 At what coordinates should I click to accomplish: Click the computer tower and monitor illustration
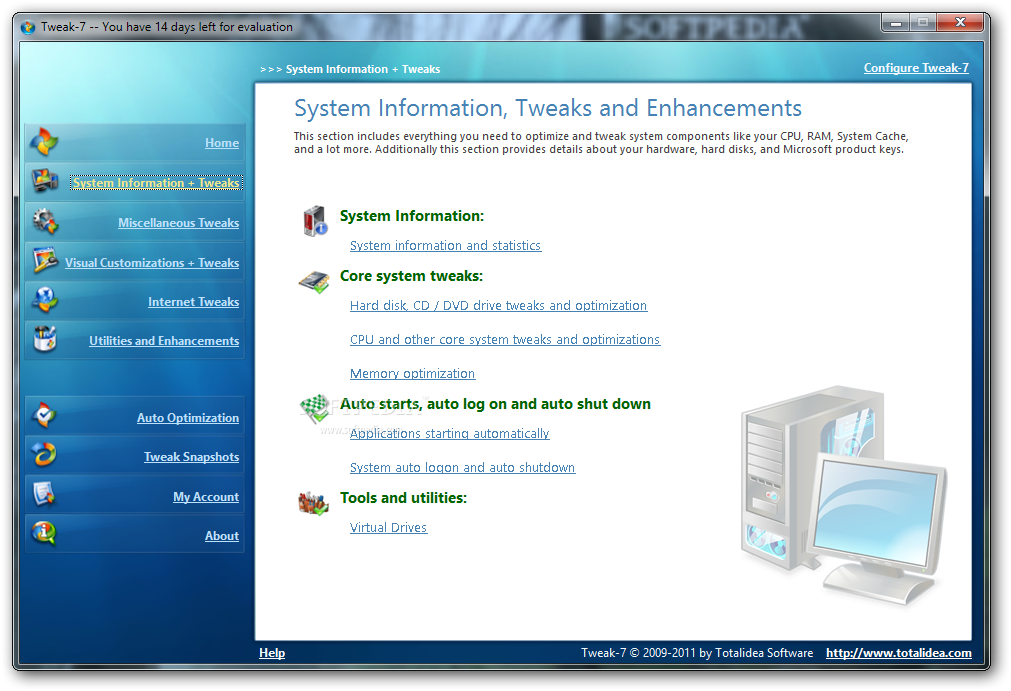click(x=843, y=495)
